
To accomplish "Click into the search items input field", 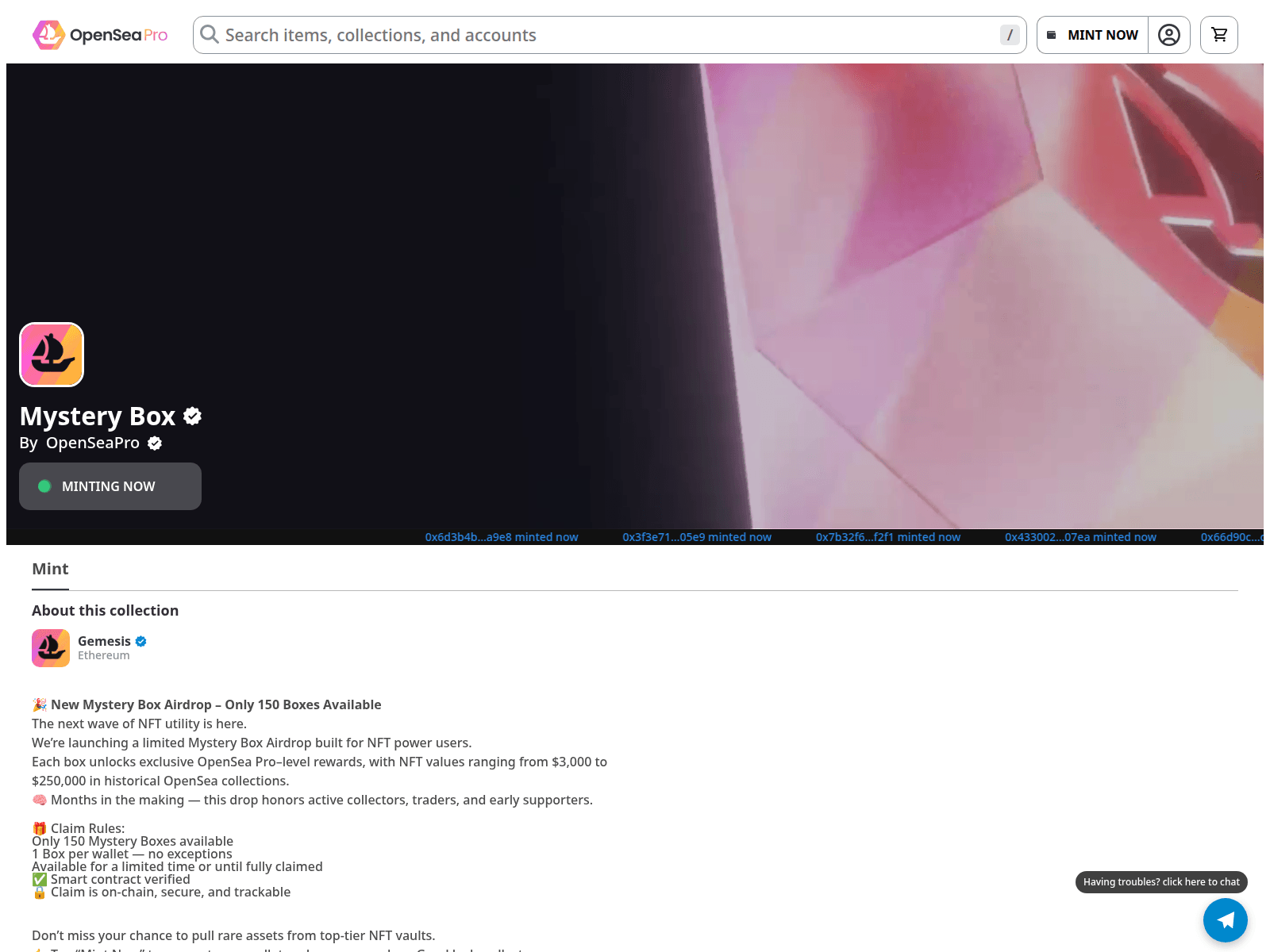I will coord(556,34).
